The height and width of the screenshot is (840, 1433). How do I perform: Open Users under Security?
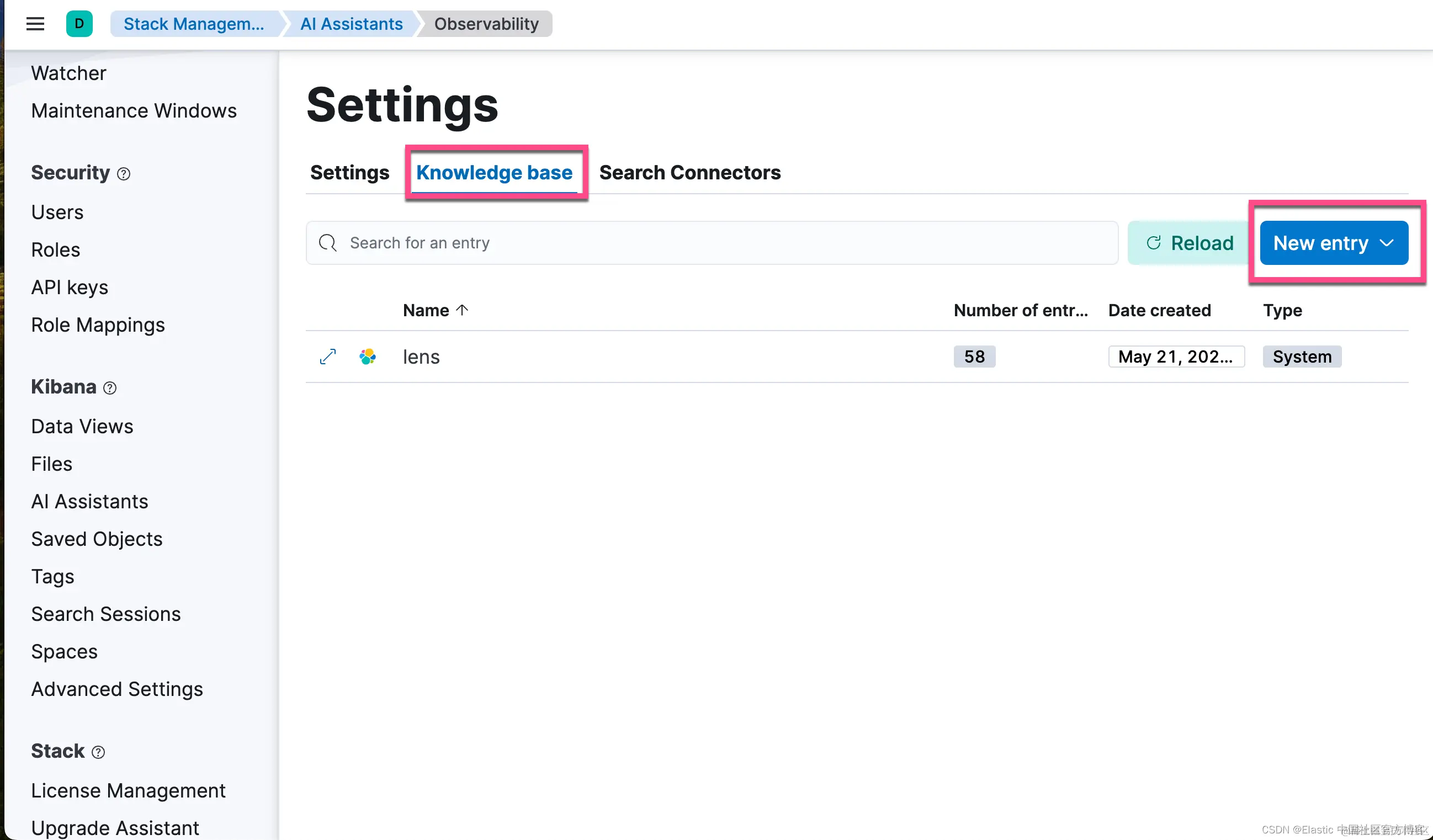(x=57, y=212)
